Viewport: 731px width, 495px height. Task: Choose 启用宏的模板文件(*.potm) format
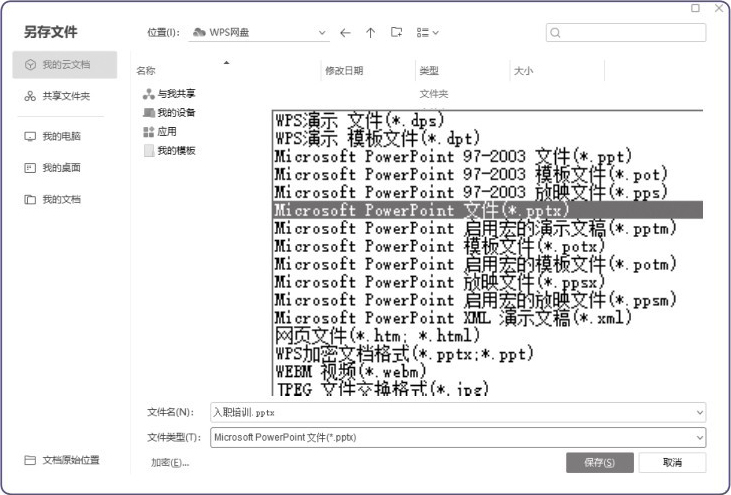click(x=488, y=264)
